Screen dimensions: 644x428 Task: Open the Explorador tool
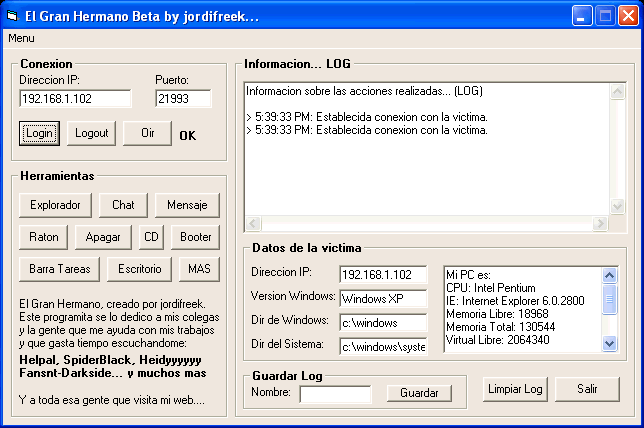(x=55, y=205)
